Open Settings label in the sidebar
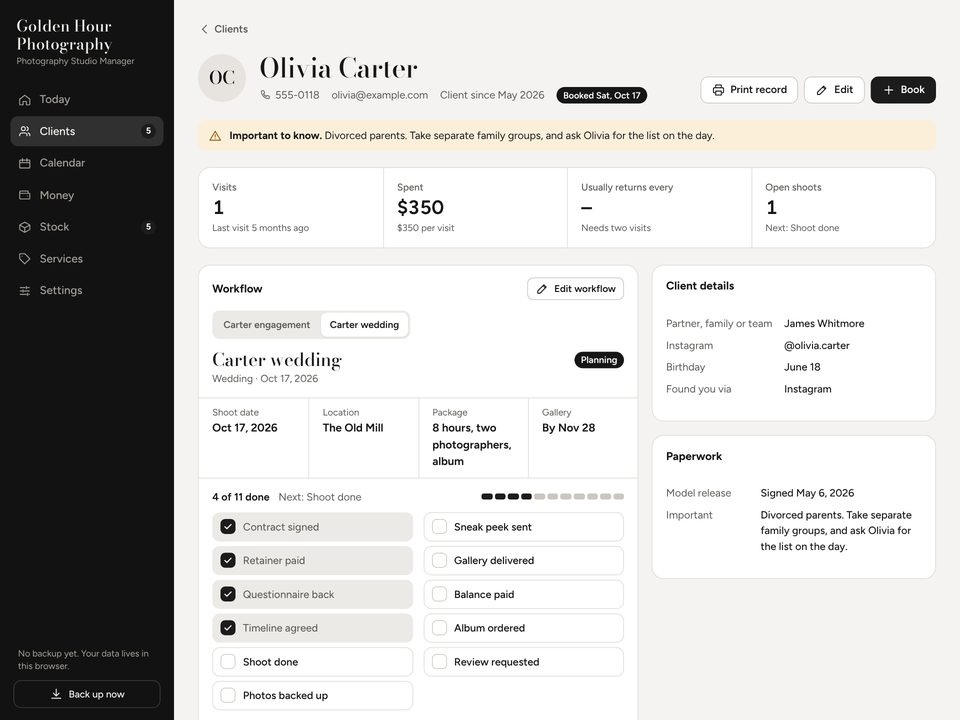Screen dimensions: 960x720 [x=61, y=290]
